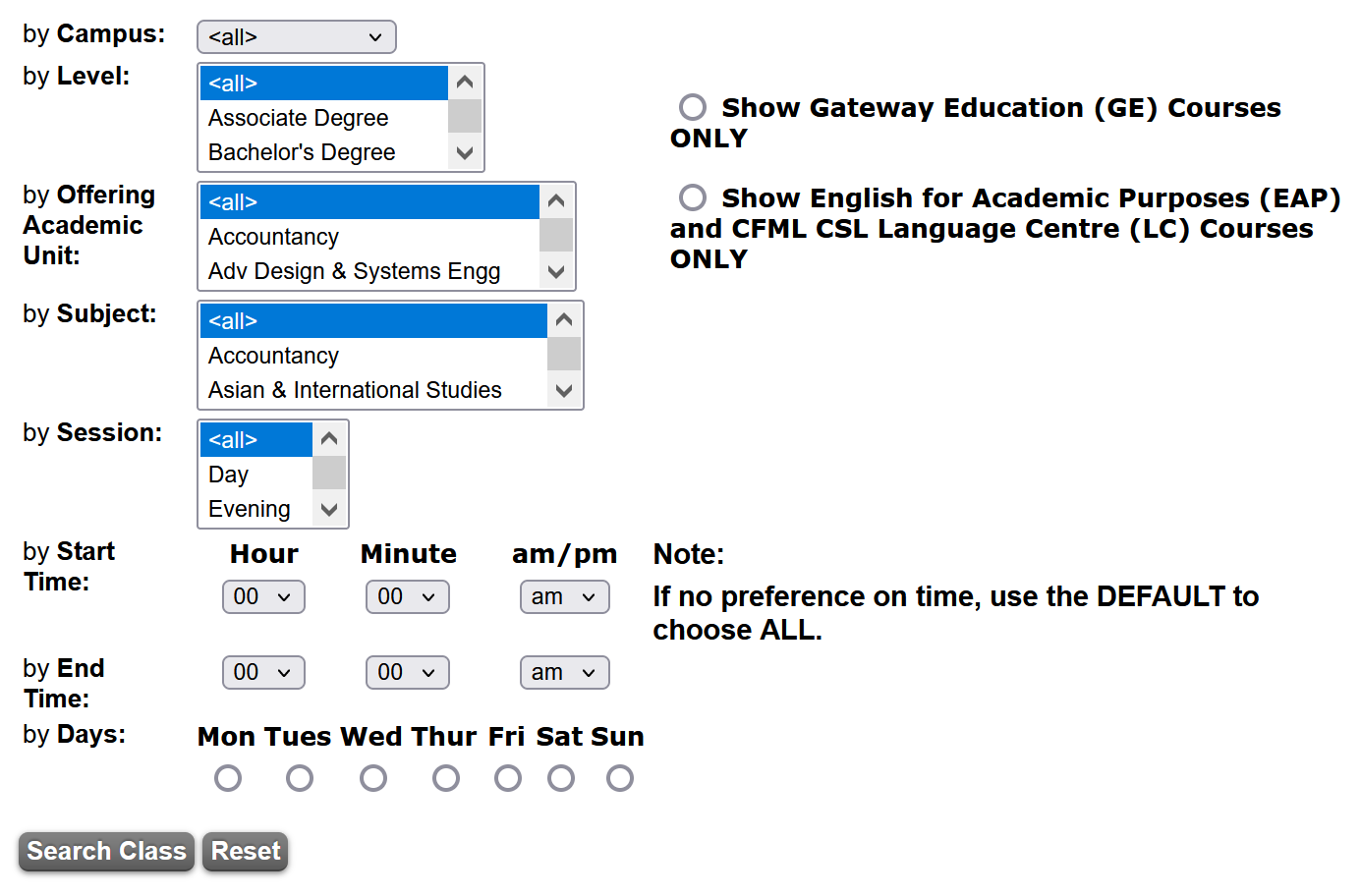Open the Campus dropdown

click(x=296, y=37)
